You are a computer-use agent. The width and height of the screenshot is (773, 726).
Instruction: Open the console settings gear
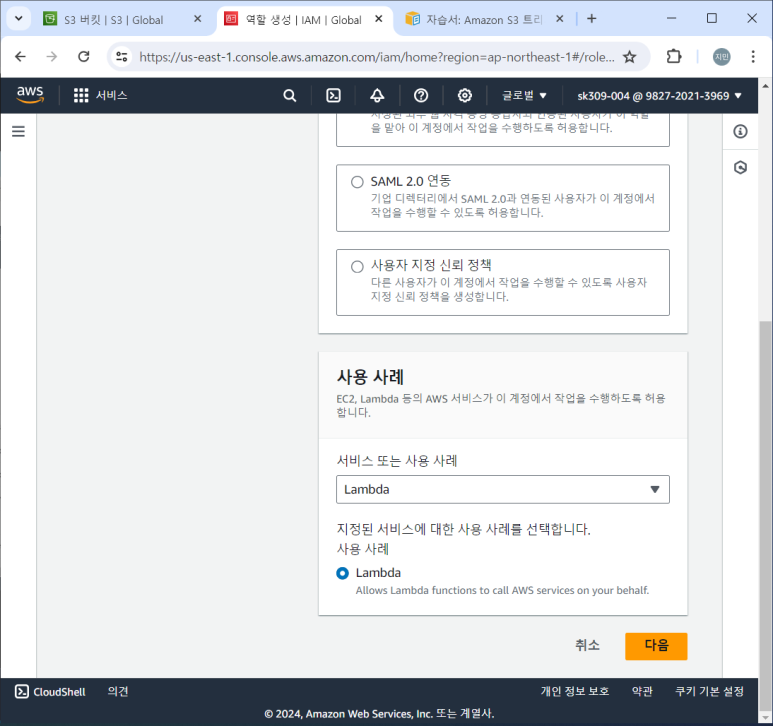465,96
